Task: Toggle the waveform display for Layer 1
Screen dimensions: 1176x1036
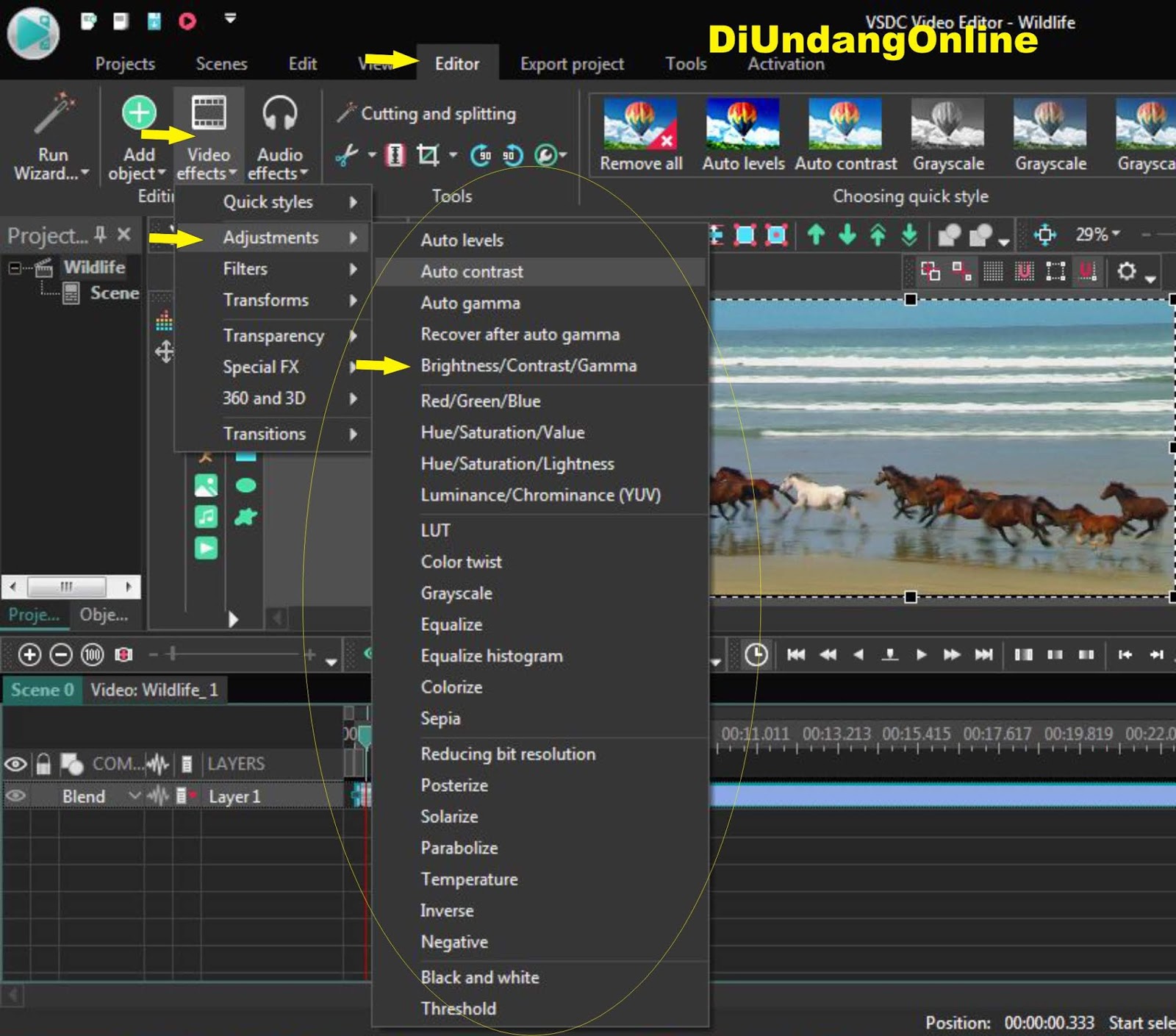Action: pos(158,796)
